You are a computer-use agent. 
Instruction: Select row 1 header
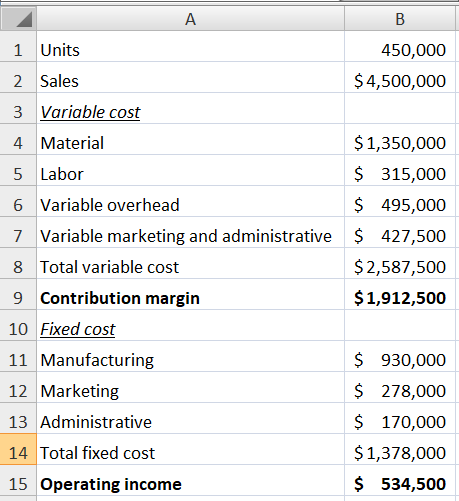click(x=18, y=46)
